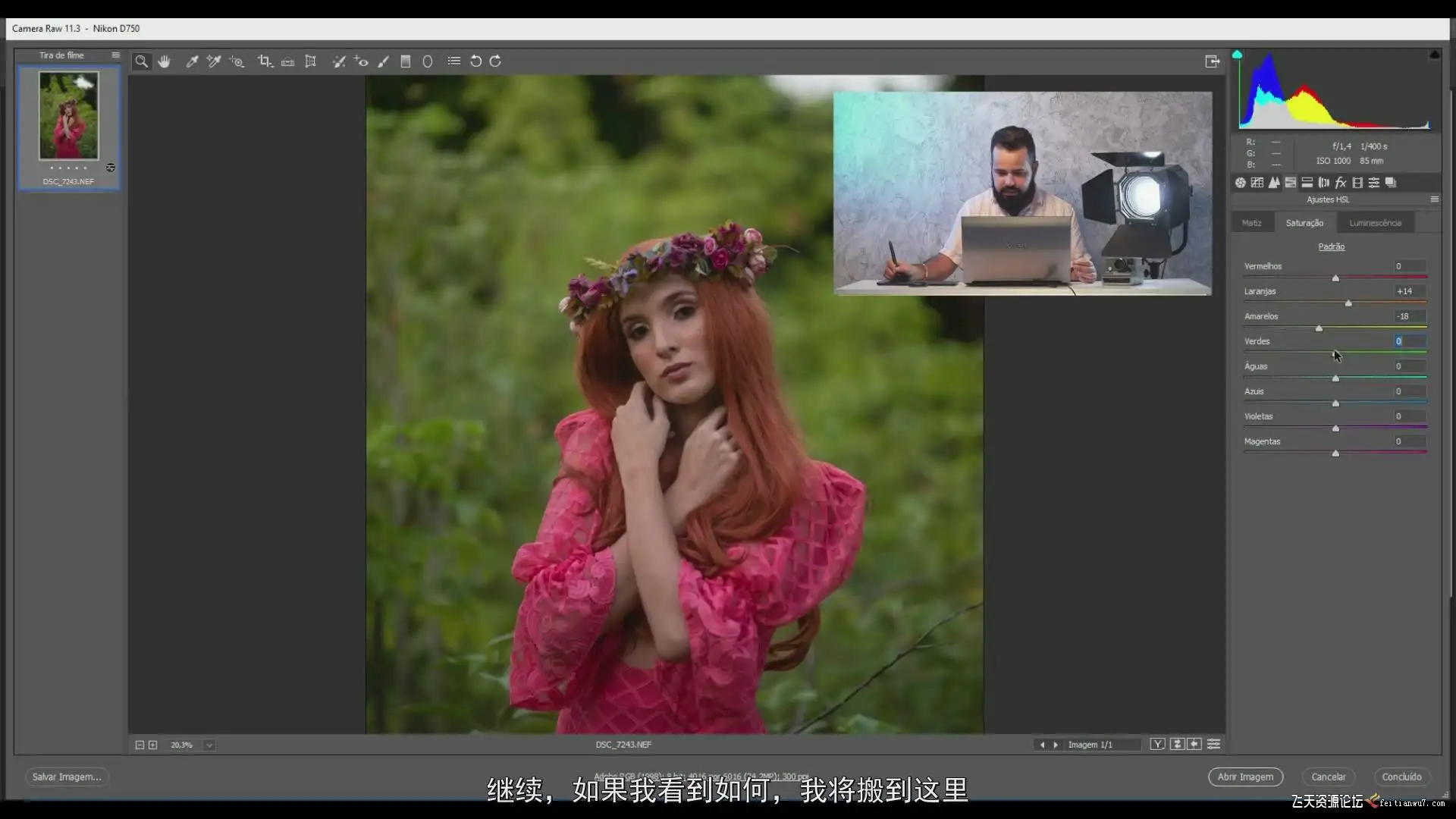Open the Effects fx panel

point(1340,183)
